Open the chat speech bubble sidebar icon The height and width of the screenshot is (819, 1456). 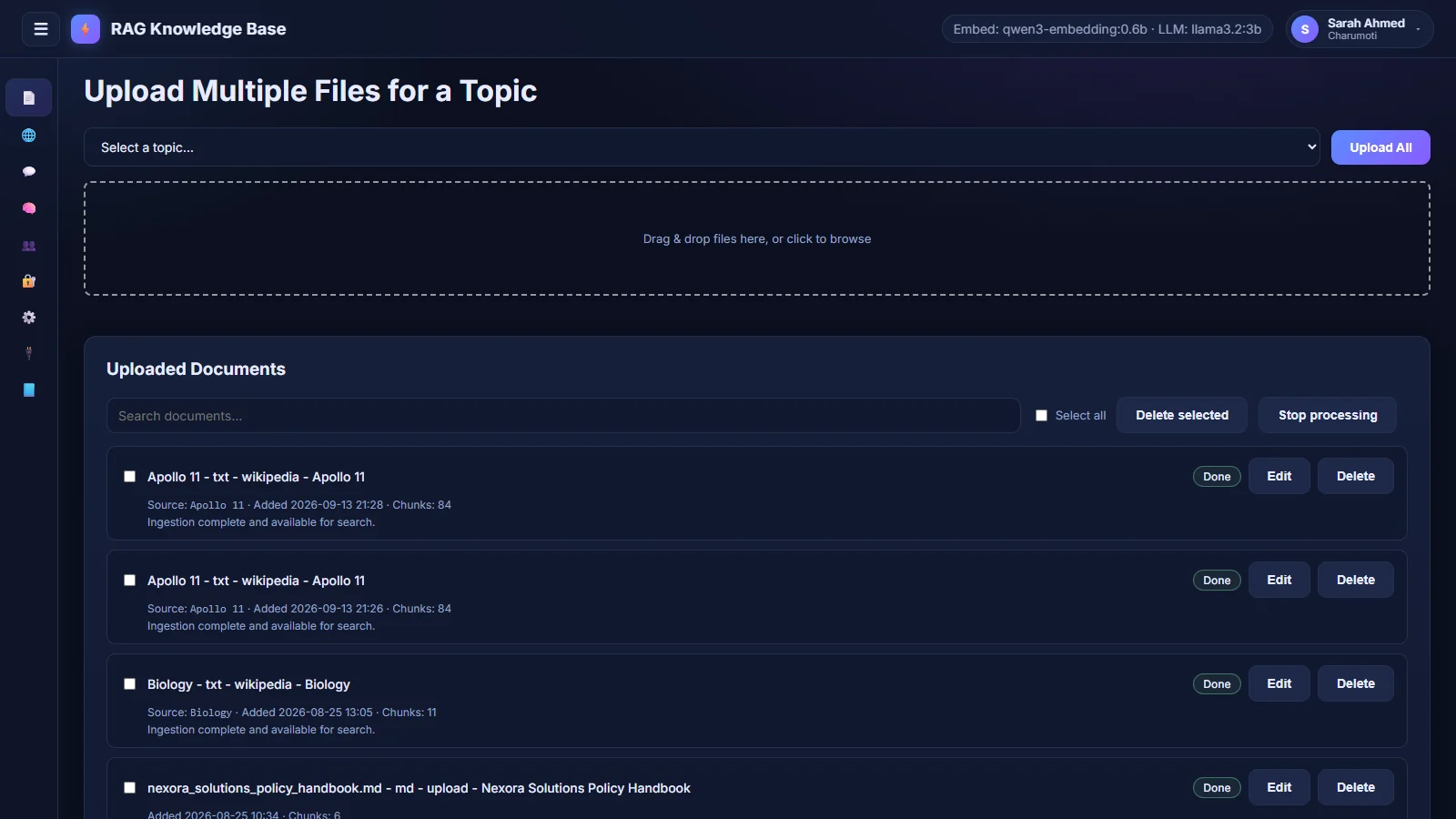29,172
